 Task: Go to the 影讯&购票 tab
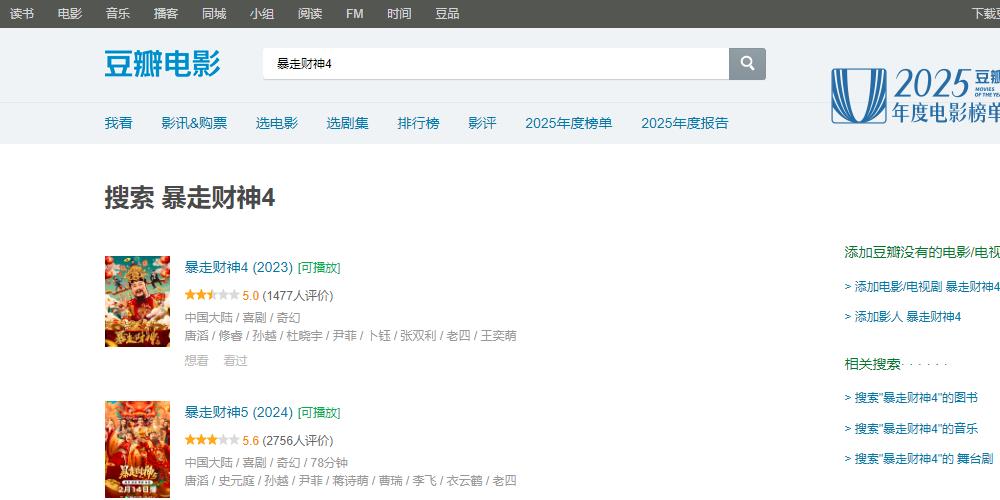click(194, 123)
